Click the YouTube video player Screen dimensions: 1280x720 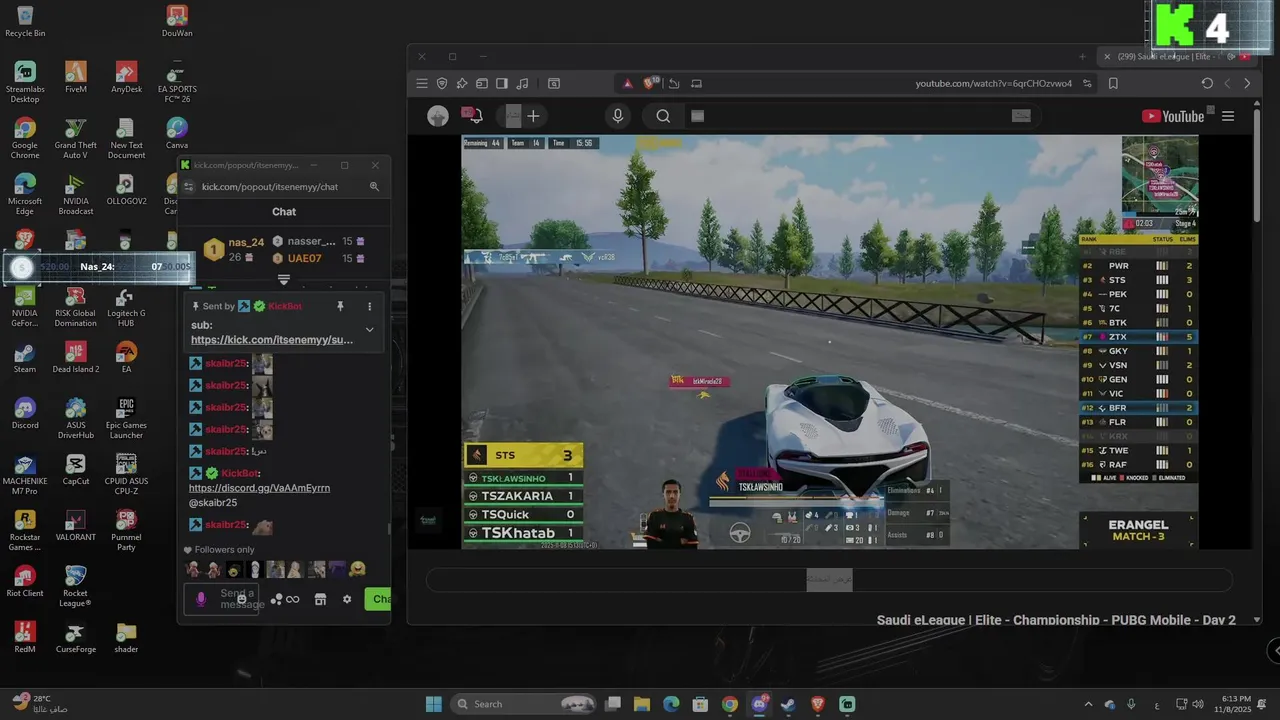pos(829,342)
